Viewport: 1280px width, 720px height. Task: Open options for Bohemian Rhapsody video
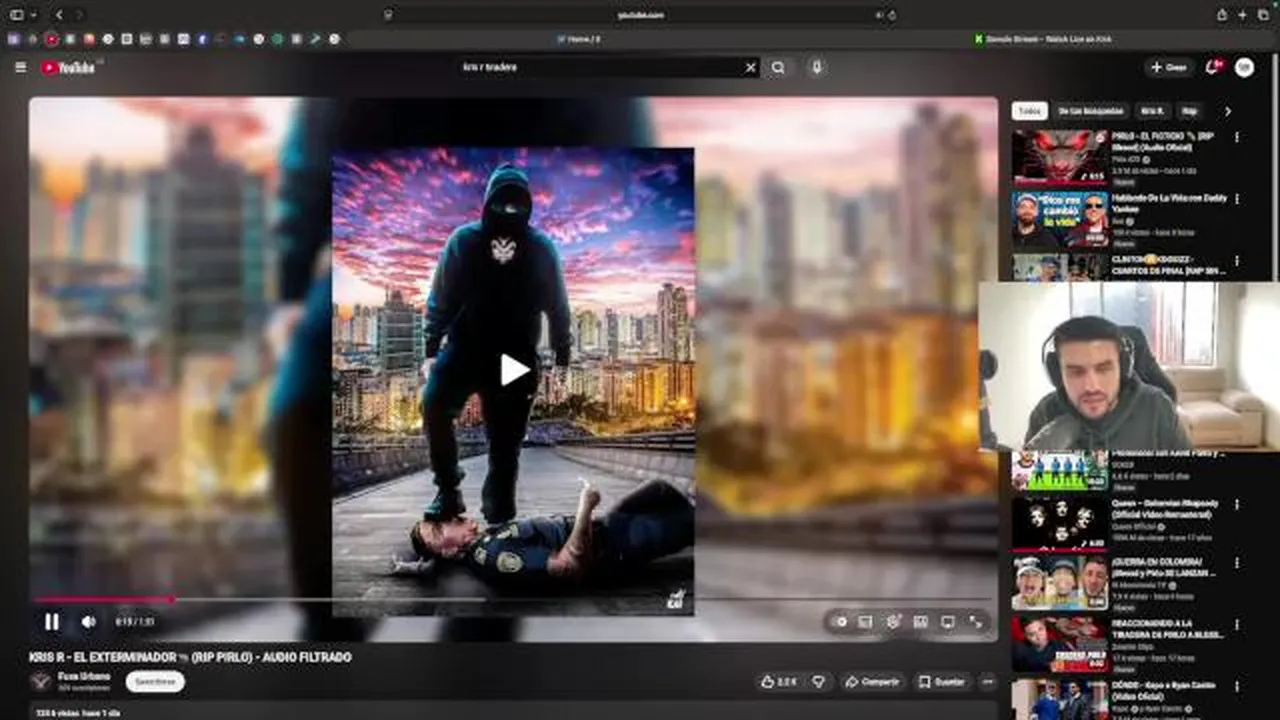click(x=1237, y=504)
